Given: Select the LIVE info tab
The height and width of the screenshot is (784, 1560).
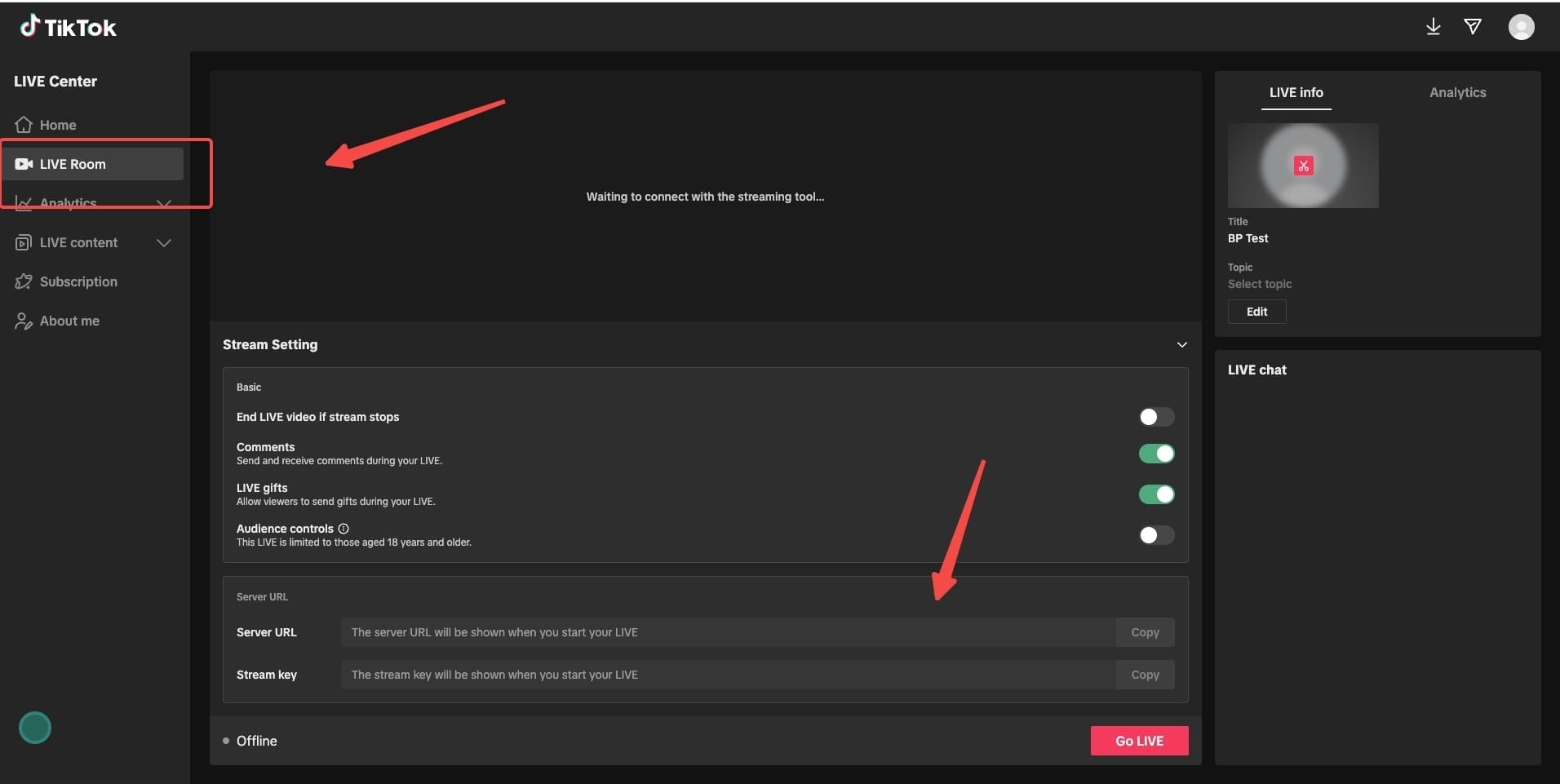Looking at the screenshot, I should click(1295, 92).
